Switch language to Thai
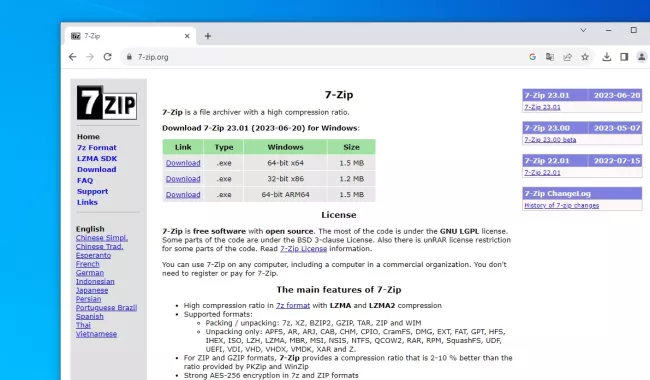 click(83, 325)
